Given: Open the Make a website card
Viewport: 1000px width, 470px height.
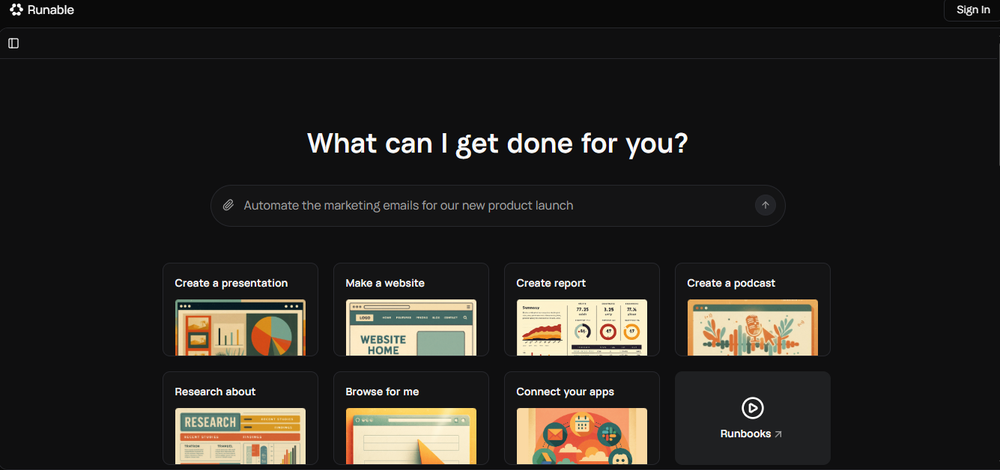Looking at the screenshot, I should pyautogui.click(x=411, y=309).
